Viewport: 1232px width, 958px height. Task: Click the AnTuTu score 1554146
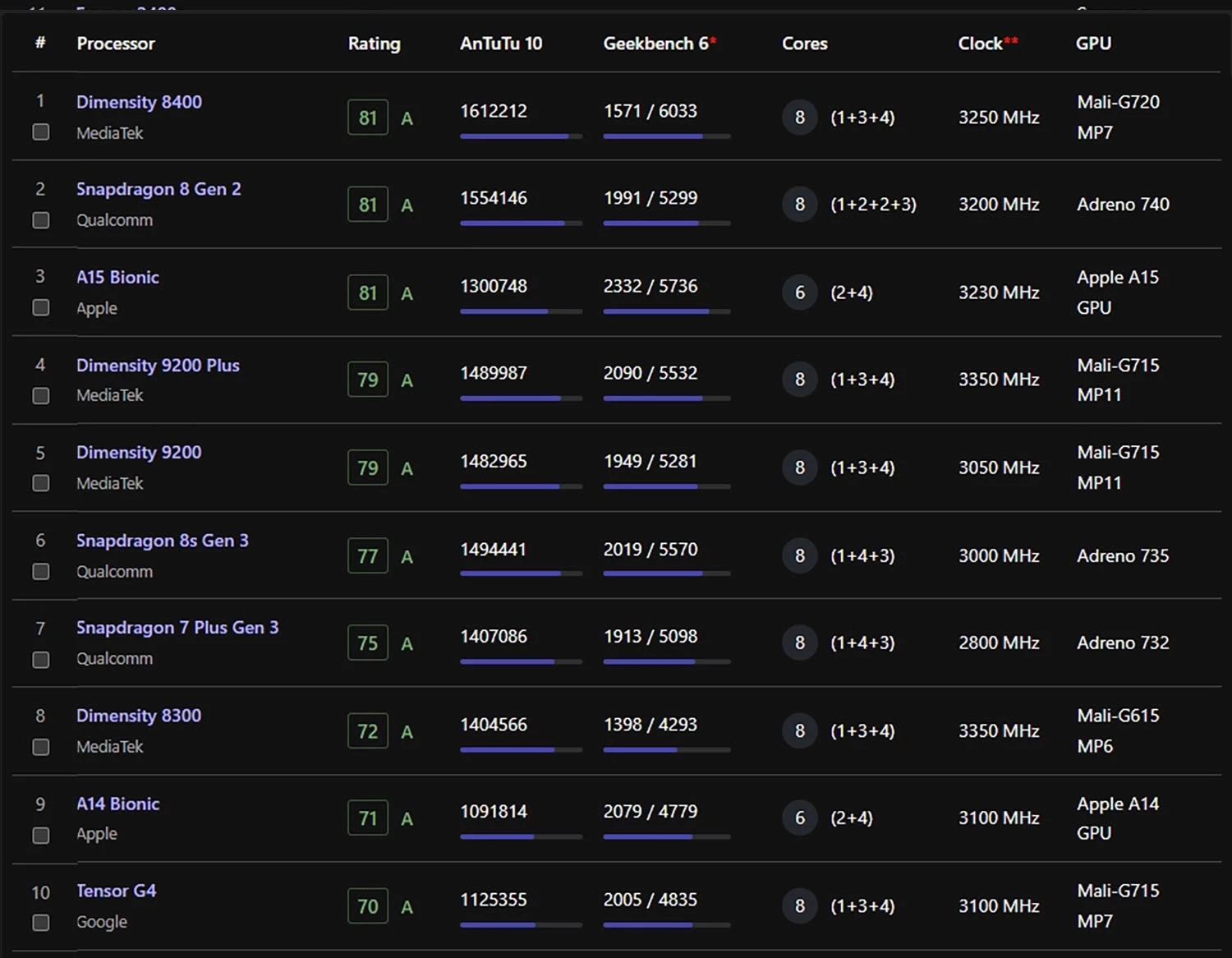494,198
